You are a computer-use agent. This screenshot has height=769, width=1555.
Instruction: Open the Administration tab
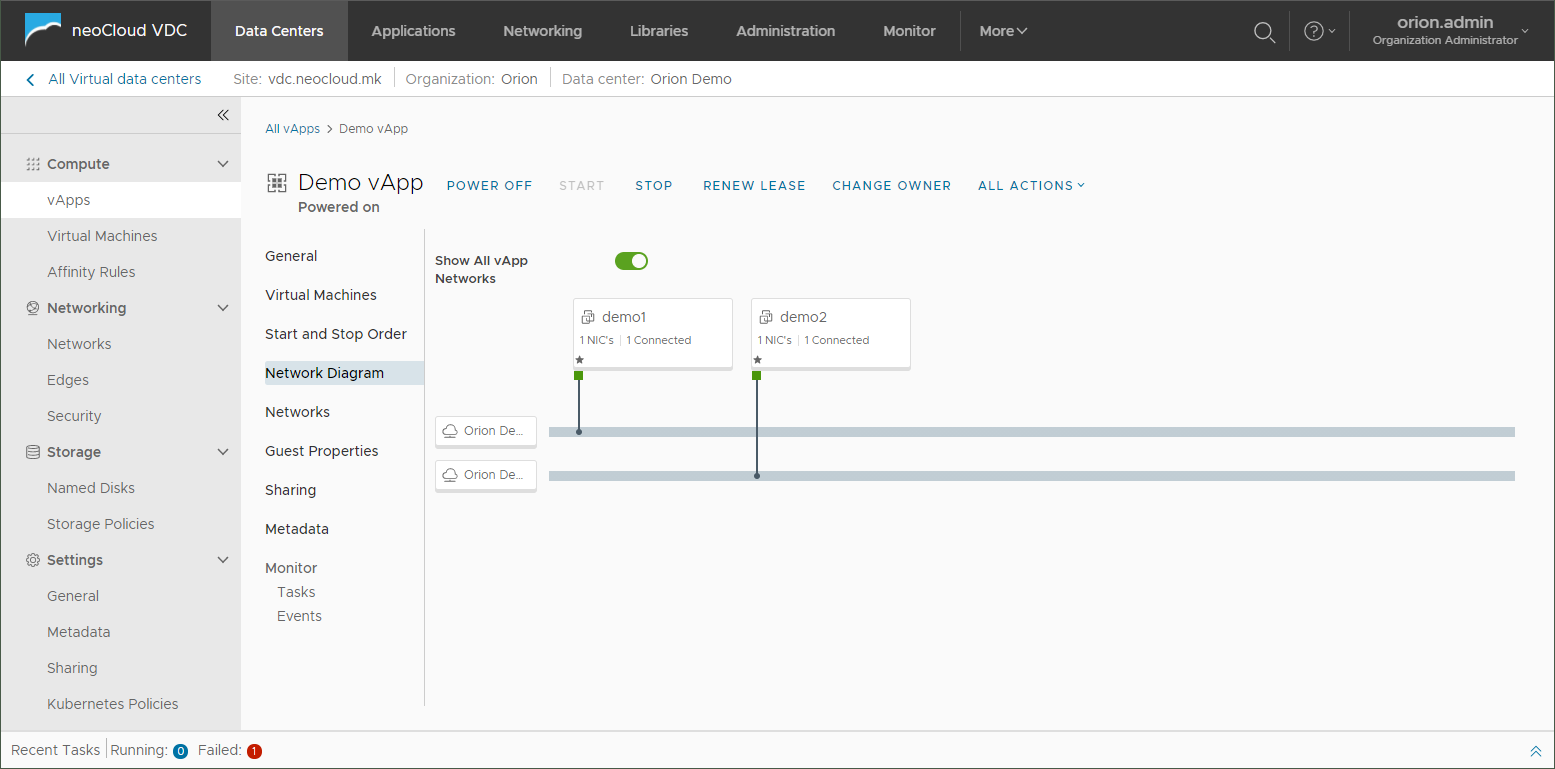click(x=785, y=31)
